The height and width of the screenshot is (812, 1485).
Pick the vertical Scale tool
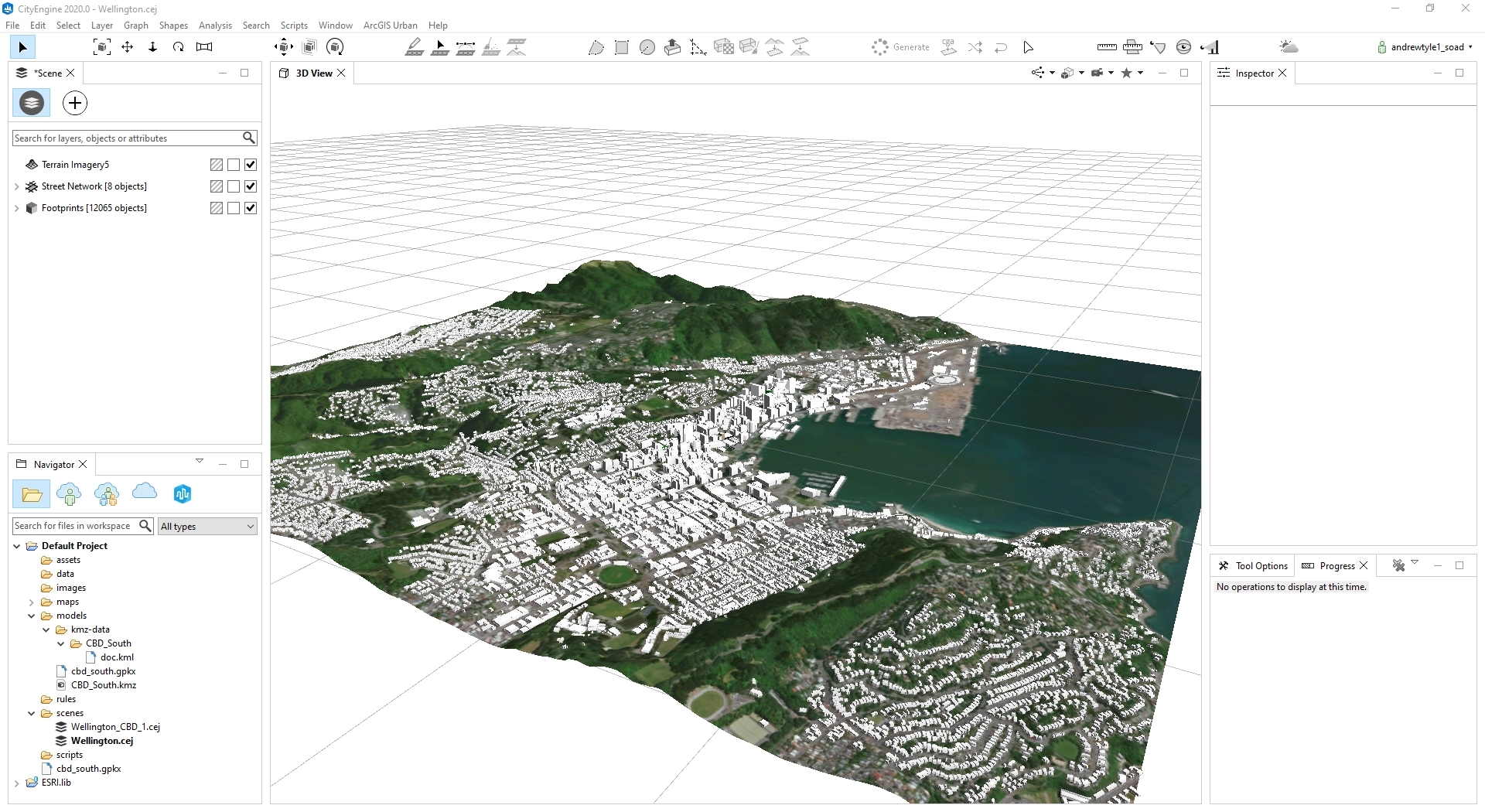tap(153, 47)
